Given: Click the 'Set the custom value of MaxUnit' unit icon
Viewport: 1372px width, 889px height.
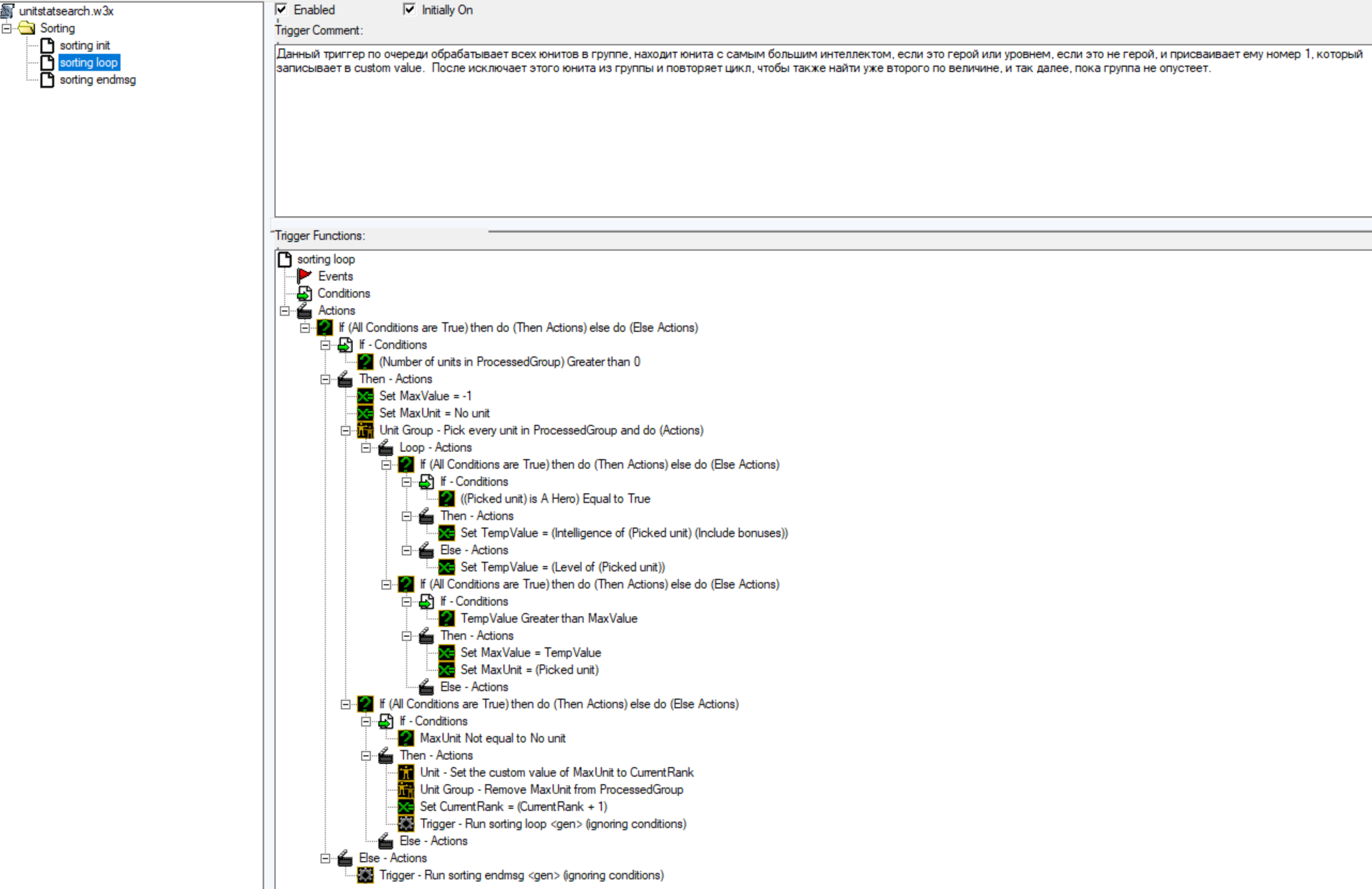Looking at the screenshot, I should pos(406,772).
